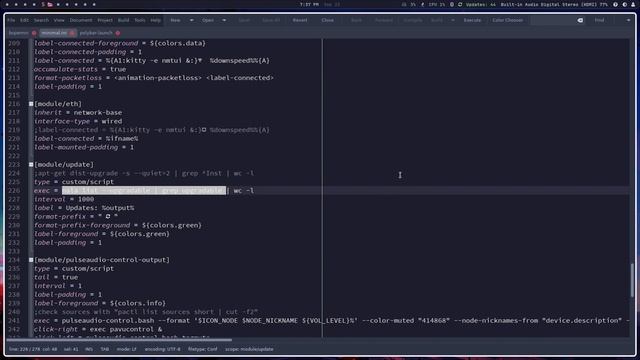The width and height of the screenshot is (640, 360).
Task: Click the Close toolbar button
Action: coord(327,20)
